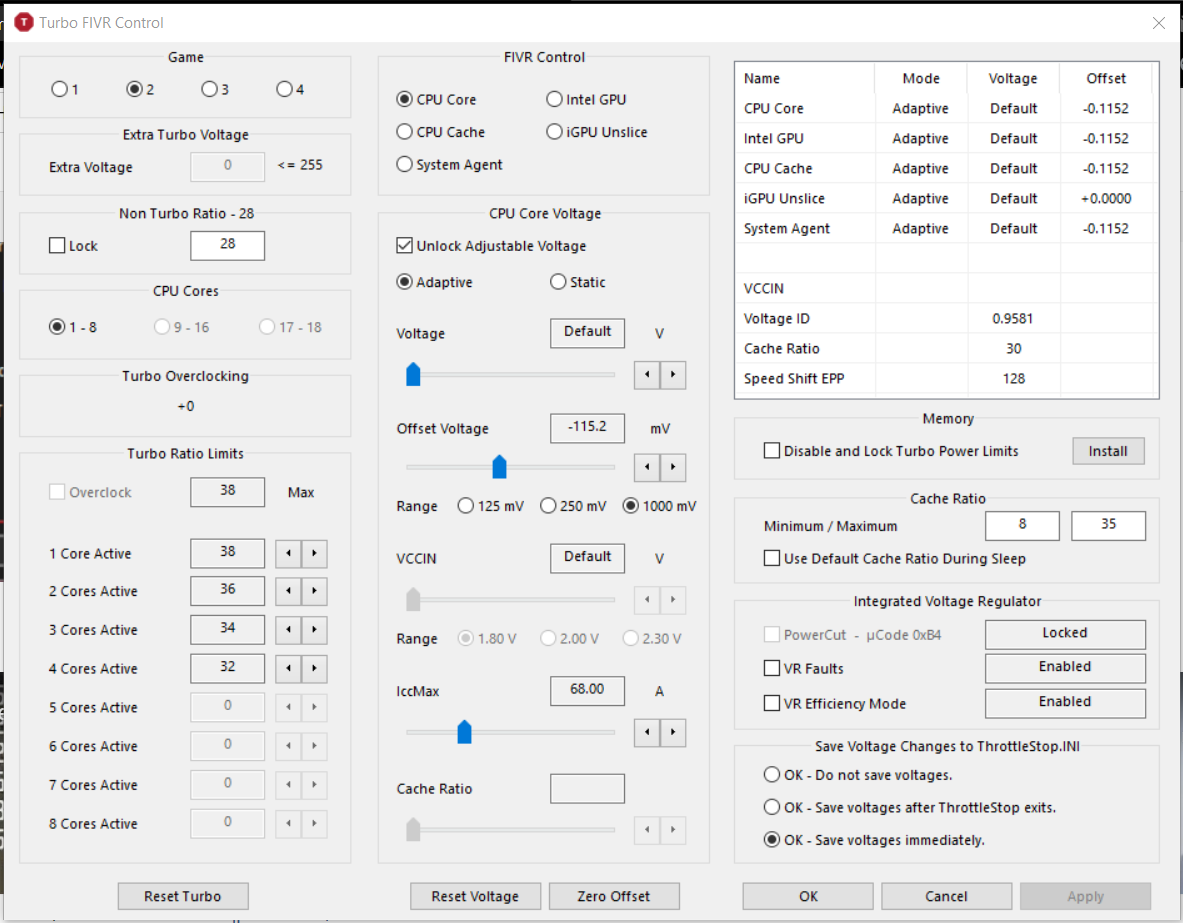Viewport: 1183px width, 923px height.
Task: Decrease 4 Cores Active ratio with left arrow
Action: (x=288, y=669)
